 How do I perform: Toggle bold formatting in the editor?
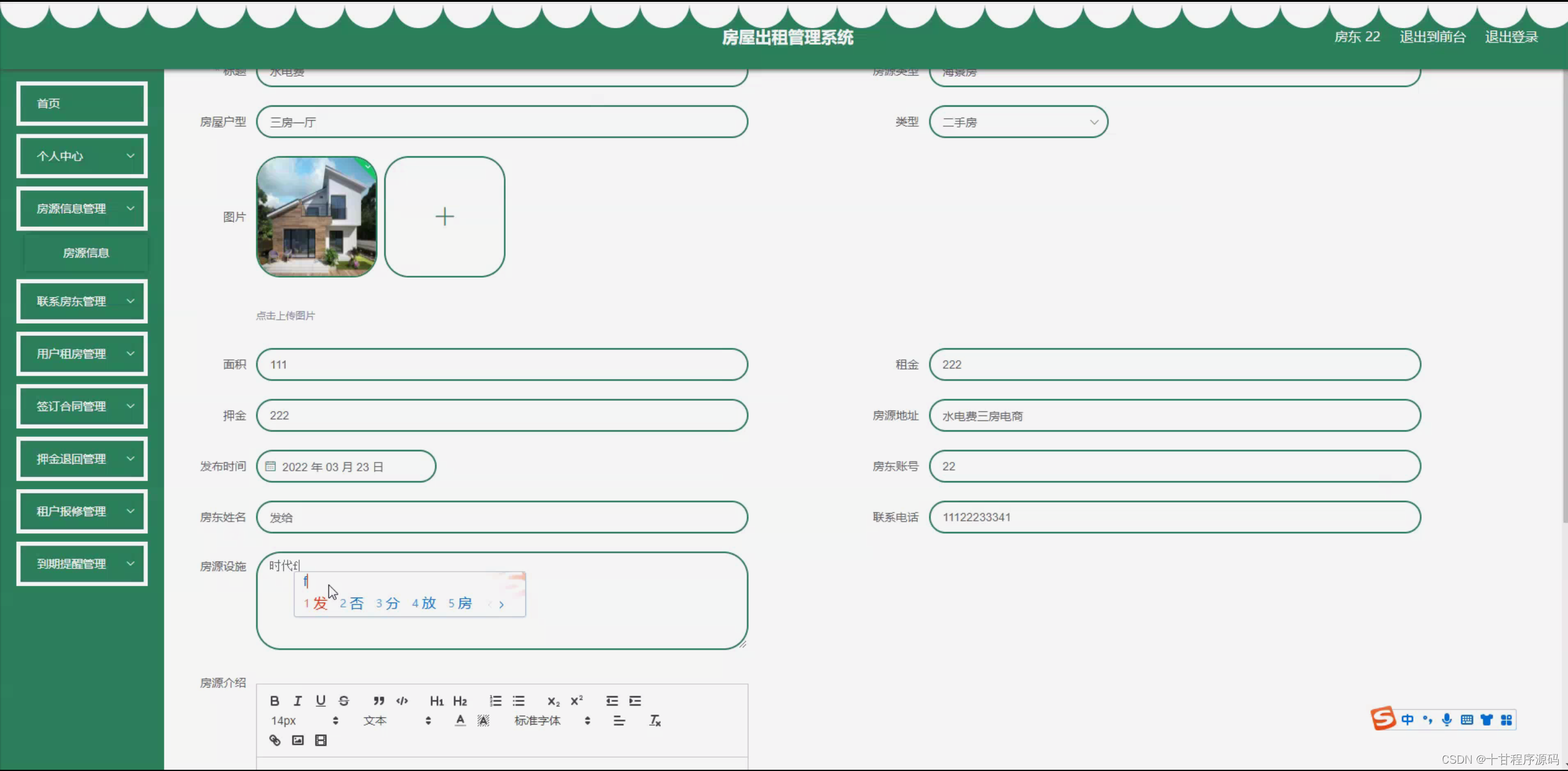pos(275,701)
